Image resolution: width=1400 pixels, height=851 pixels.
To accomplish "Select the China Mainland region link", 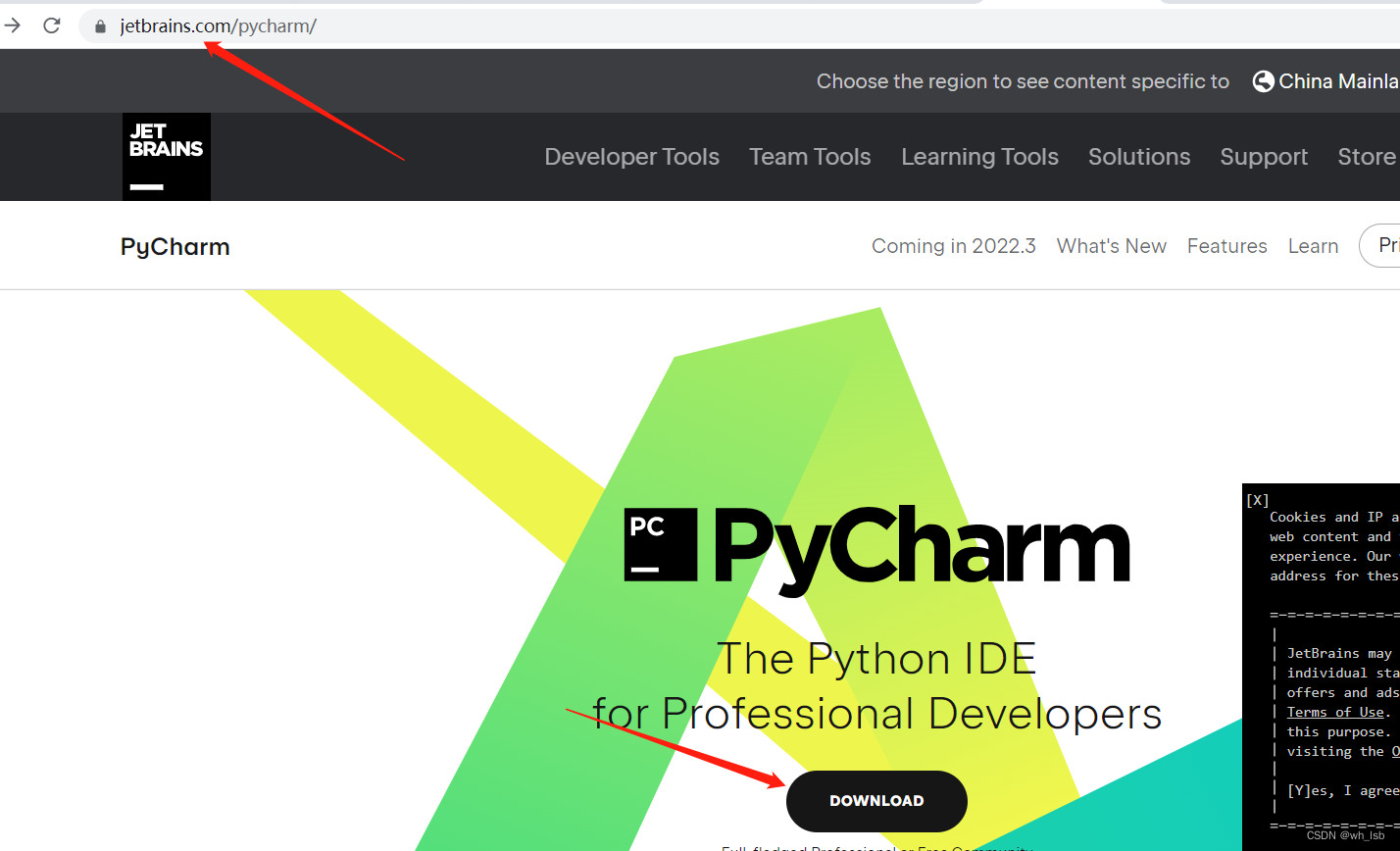I will coord(1338,81).
